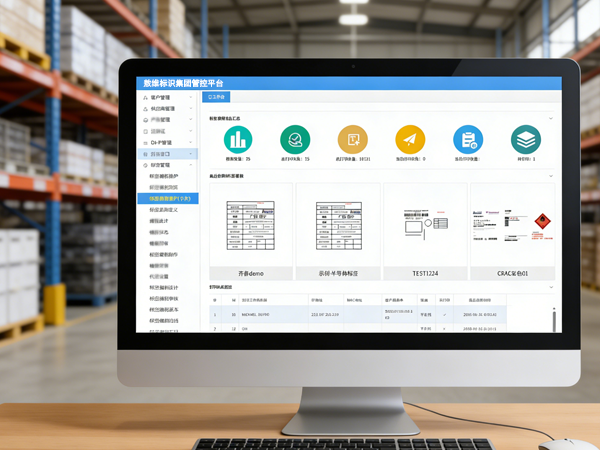Click the icon beside the first sidebar menu
The image size is (600, 450).
(x=145, y=98)
